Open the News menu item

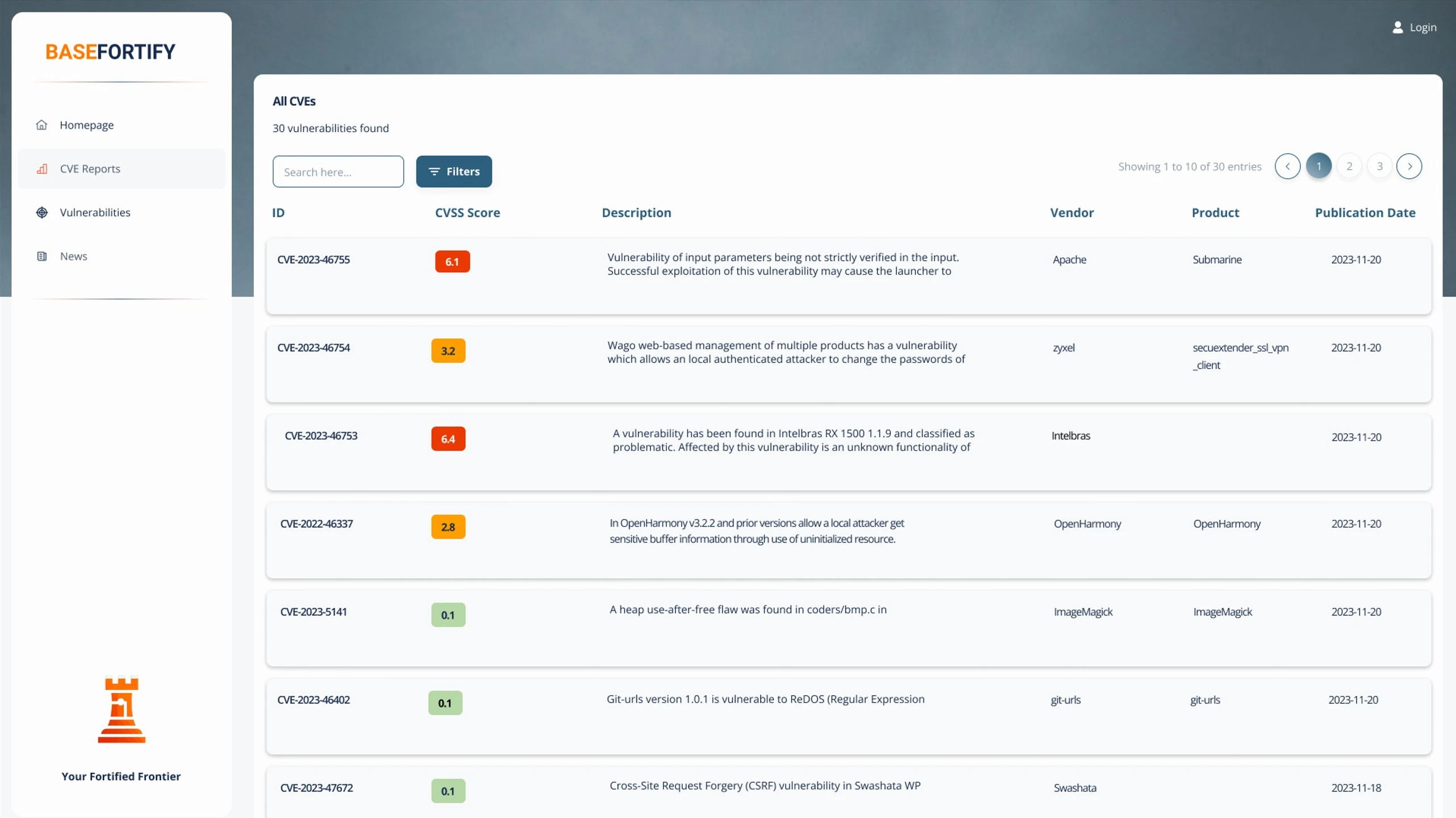(x=73, y=255)
